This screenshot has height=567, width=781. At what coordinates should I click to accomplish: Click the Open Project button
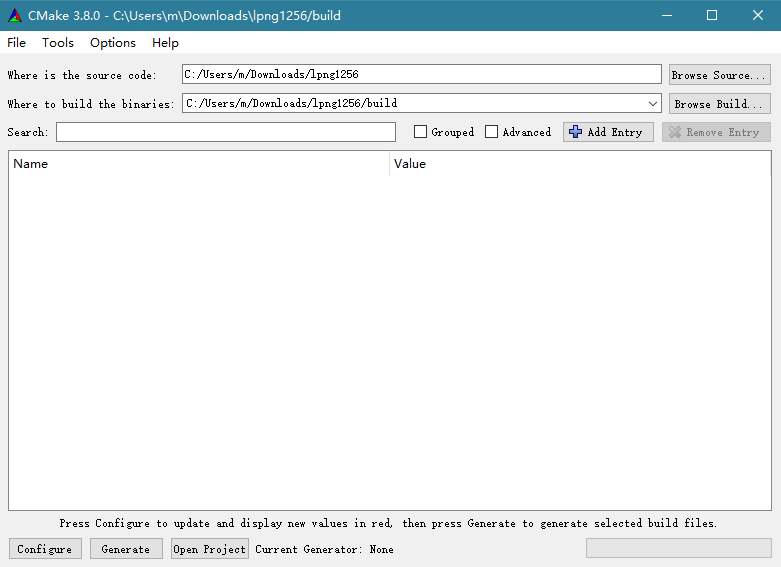(209, 549)
